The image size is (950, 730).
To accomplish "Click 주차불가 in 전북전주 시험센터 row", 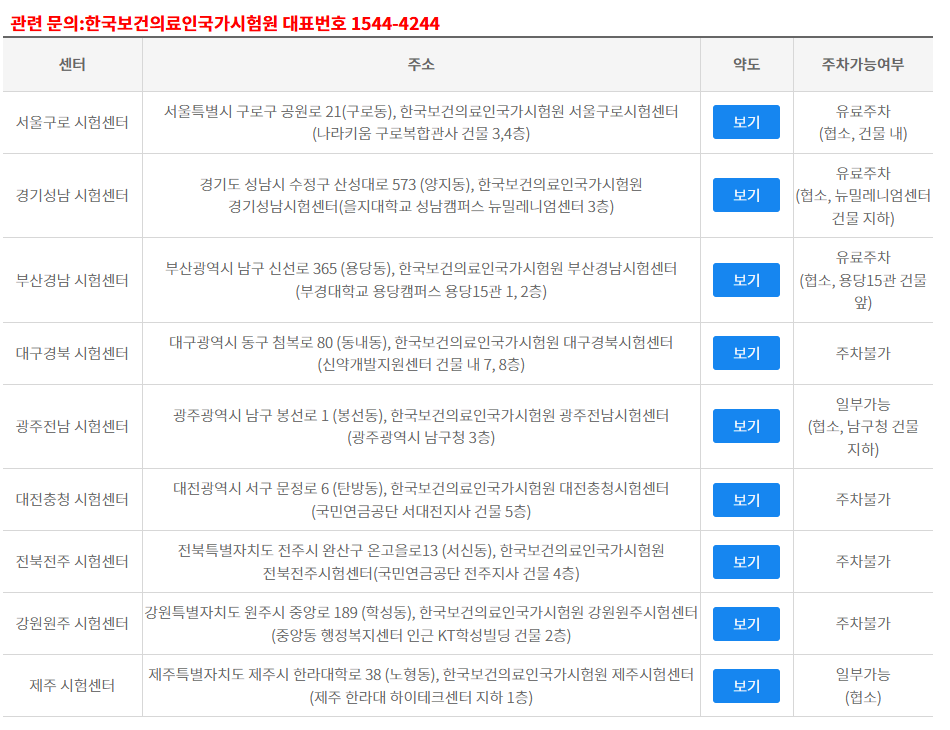I will (863, 562).
